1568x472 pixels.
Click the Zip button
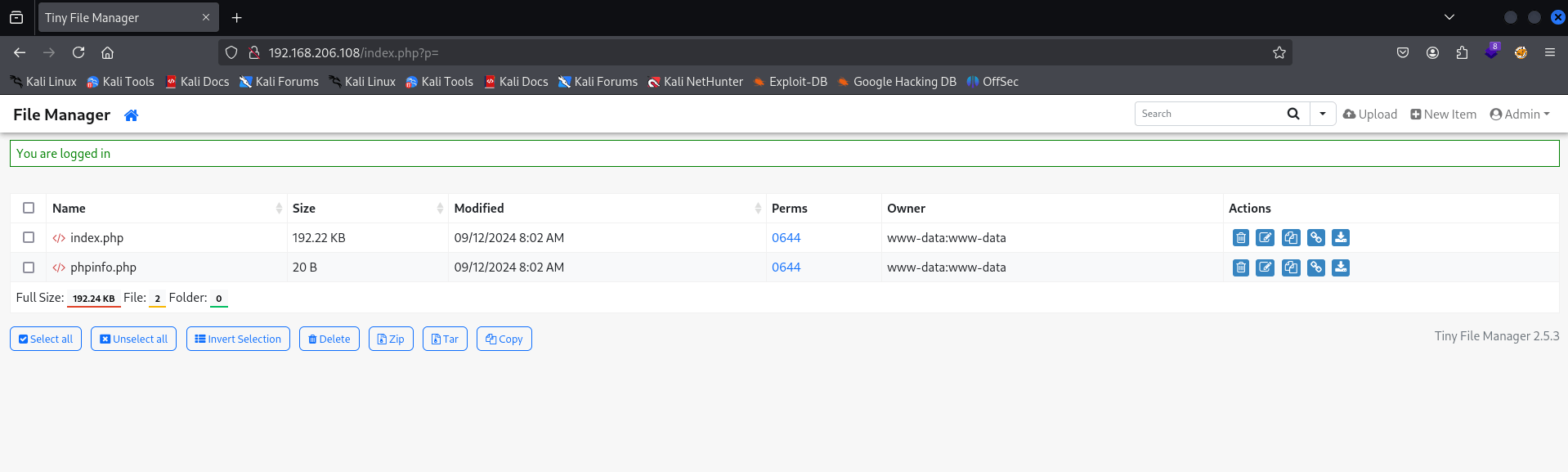click(391, 339)
